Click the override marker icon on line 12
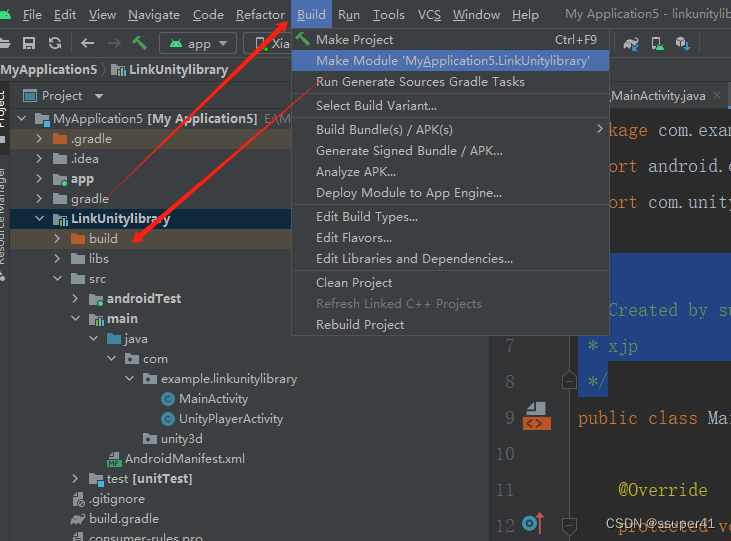Image resolution: width=731 pixels, height=541 pixels. click(x=533, y=523)
